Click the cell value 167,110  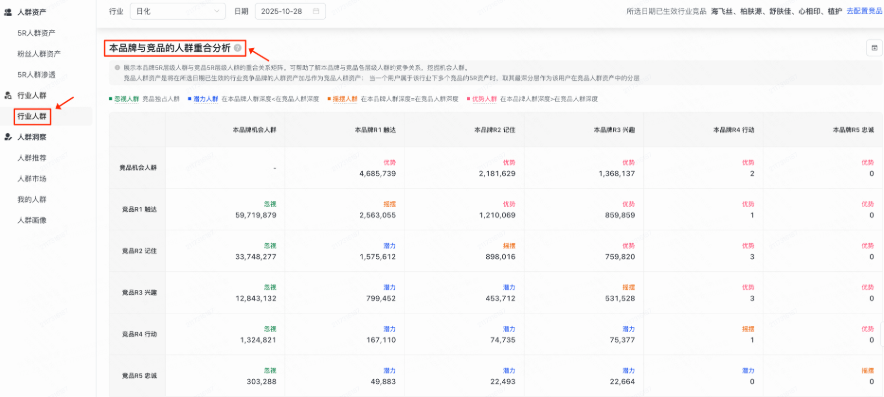(381, 340)
